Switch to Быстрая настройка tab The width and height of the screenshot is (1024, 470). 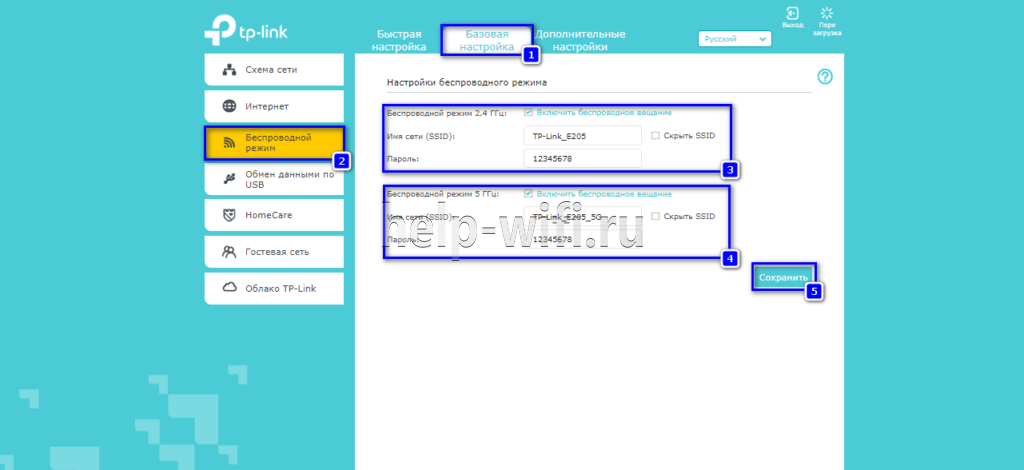point(399,40)
